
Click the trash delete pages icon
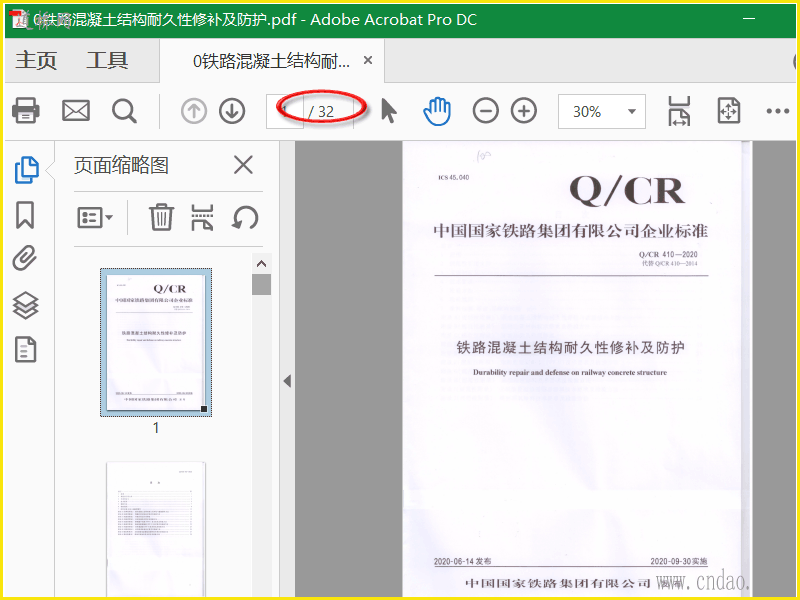(x=161, y=217)
